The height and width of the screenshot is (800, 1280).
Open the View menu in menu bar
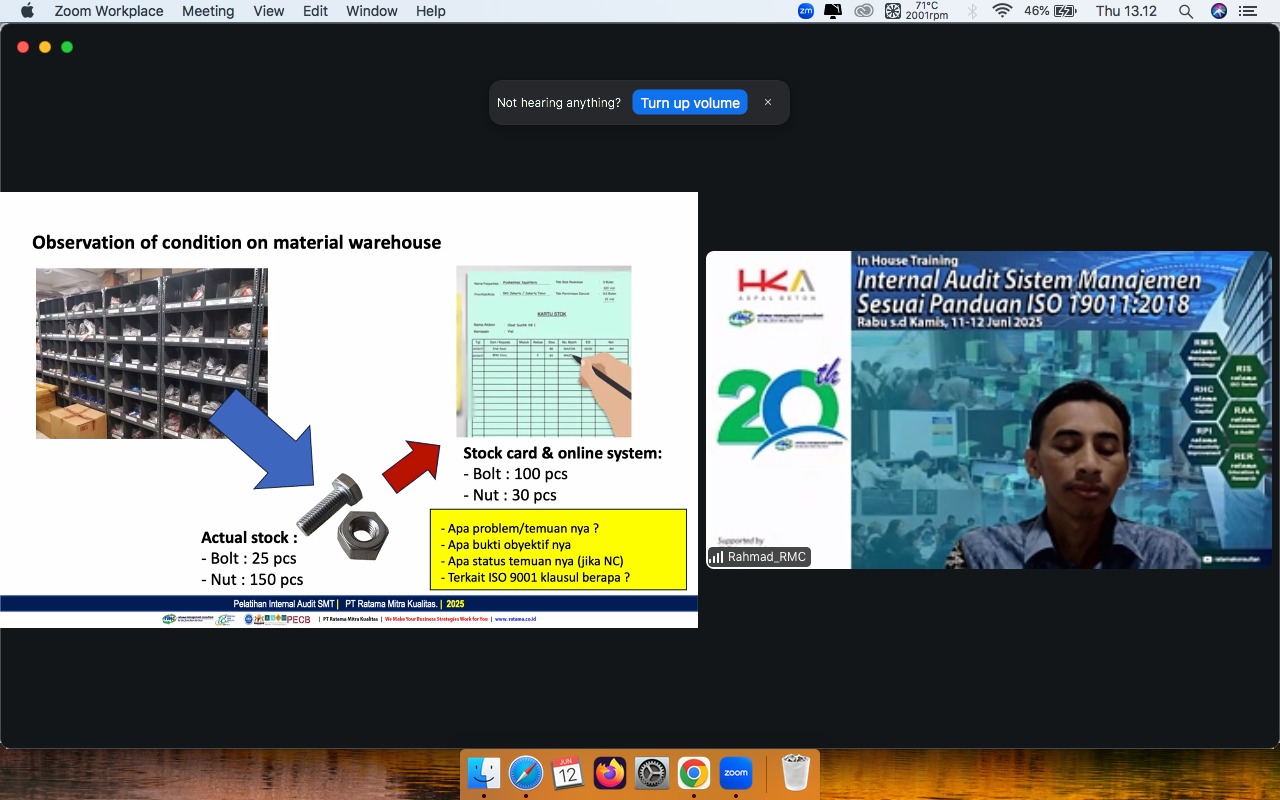(x=269, y=11)
